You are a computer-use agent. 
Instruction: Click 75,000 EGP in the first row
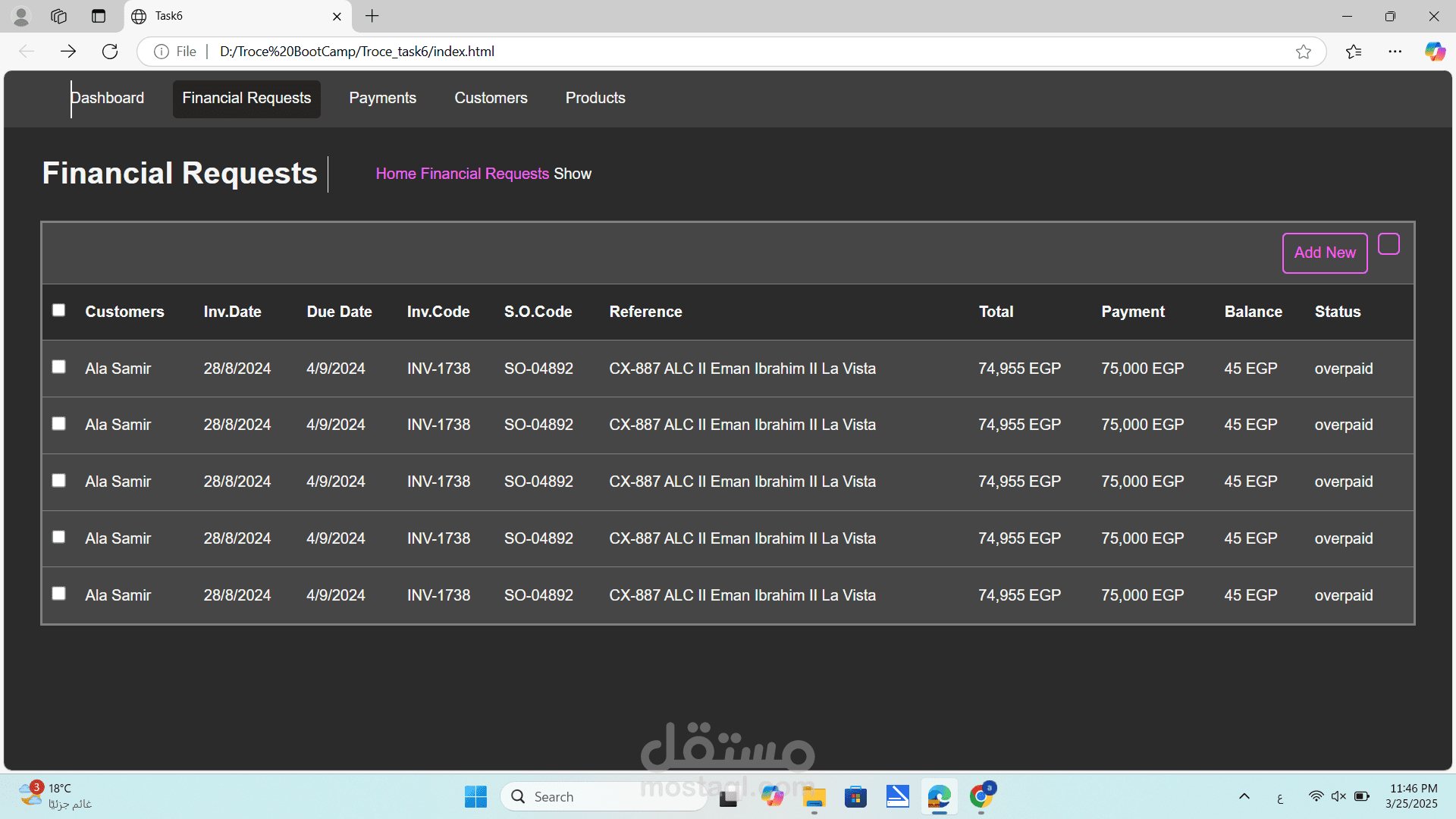1142,369
